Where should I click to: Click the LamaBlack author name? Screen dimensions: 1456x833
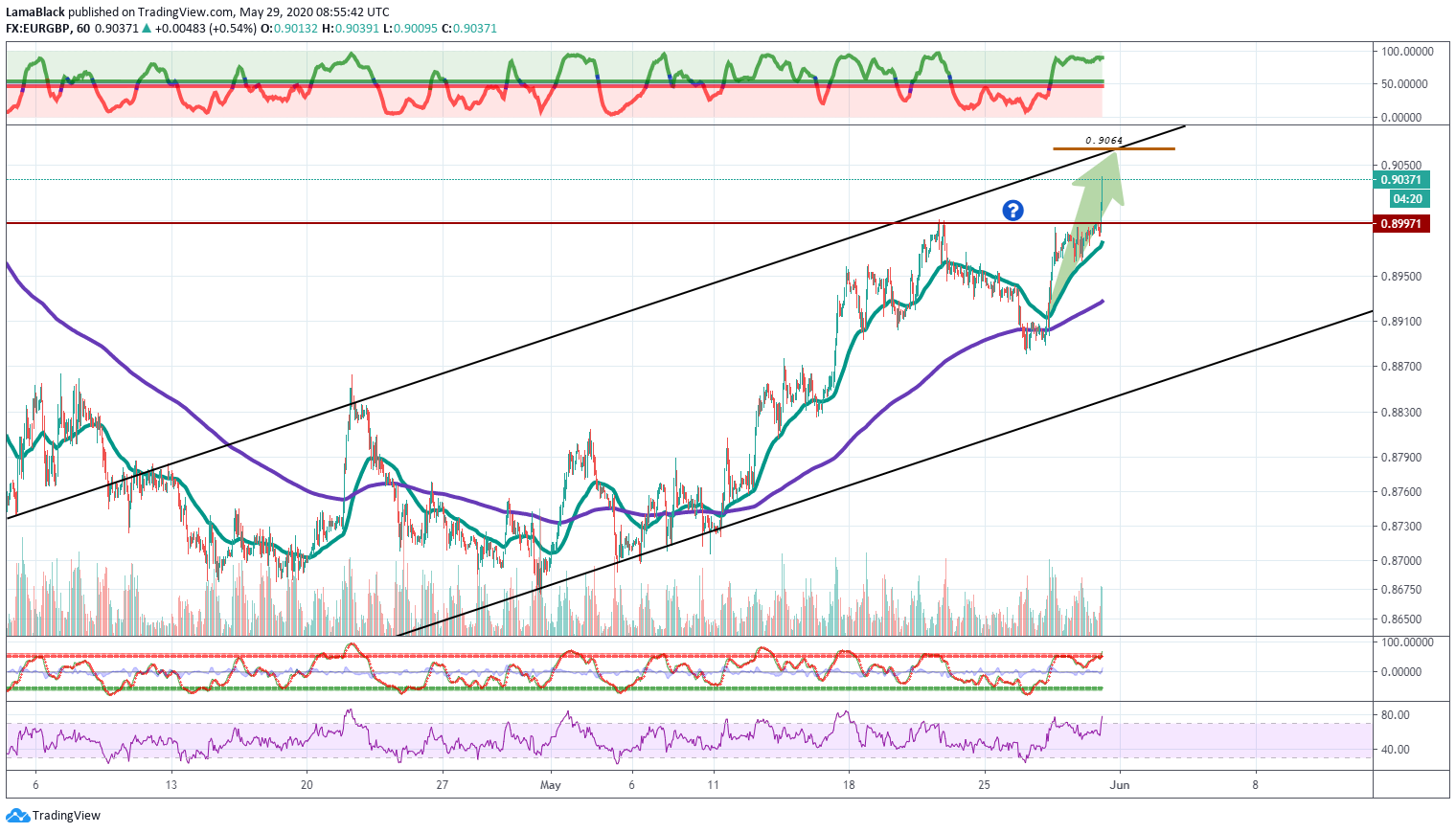(35, 12)
